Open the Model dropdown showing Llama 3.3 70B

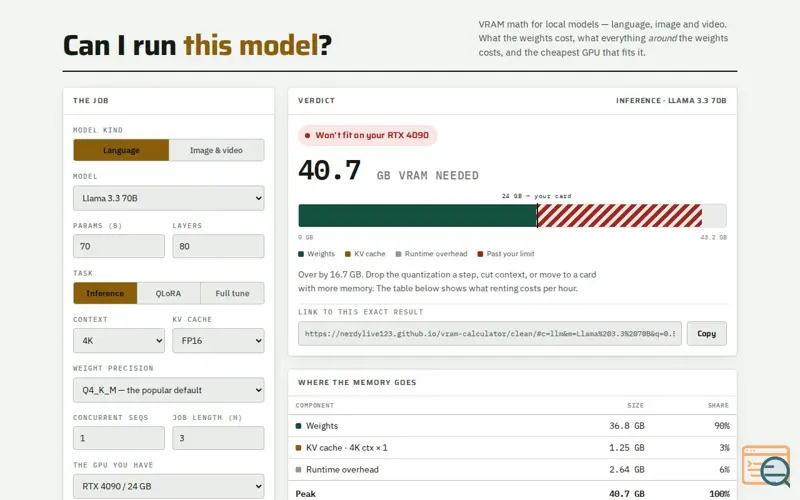(168, 198)
